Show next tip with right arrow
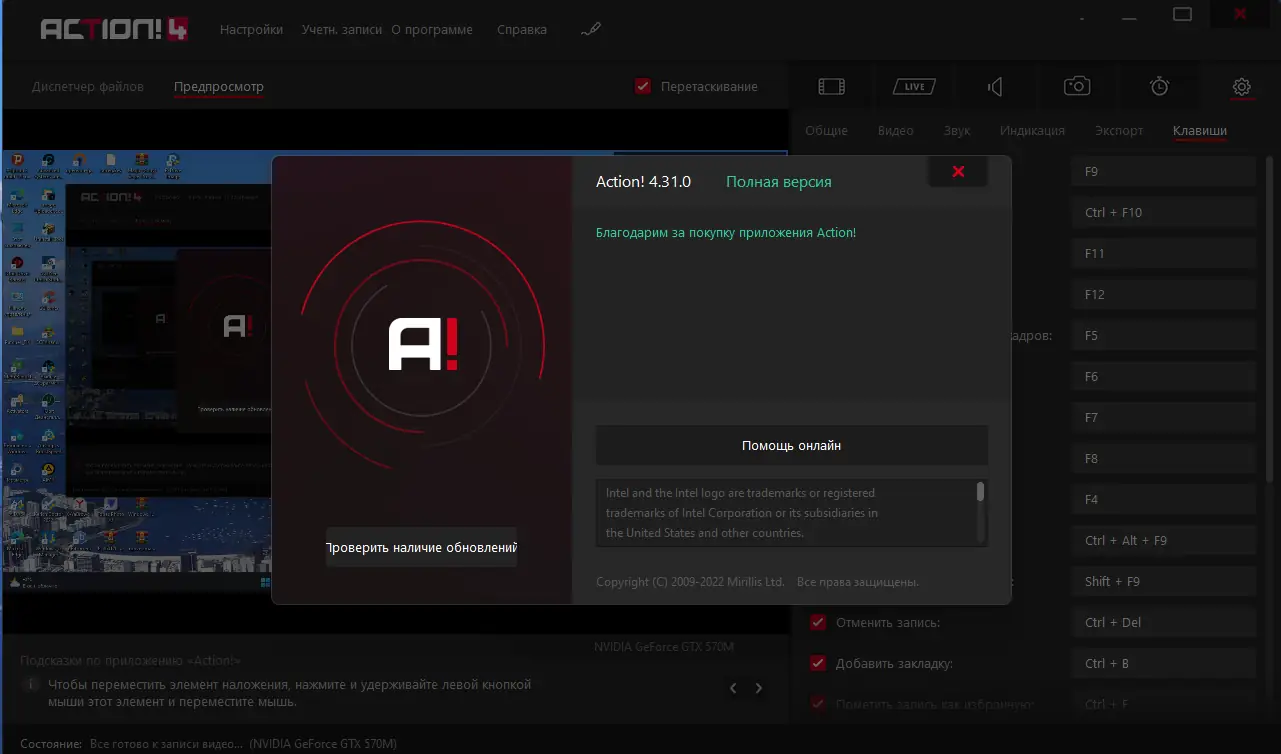The width and height of the screenshot is (1281, 754). point(759,688)
